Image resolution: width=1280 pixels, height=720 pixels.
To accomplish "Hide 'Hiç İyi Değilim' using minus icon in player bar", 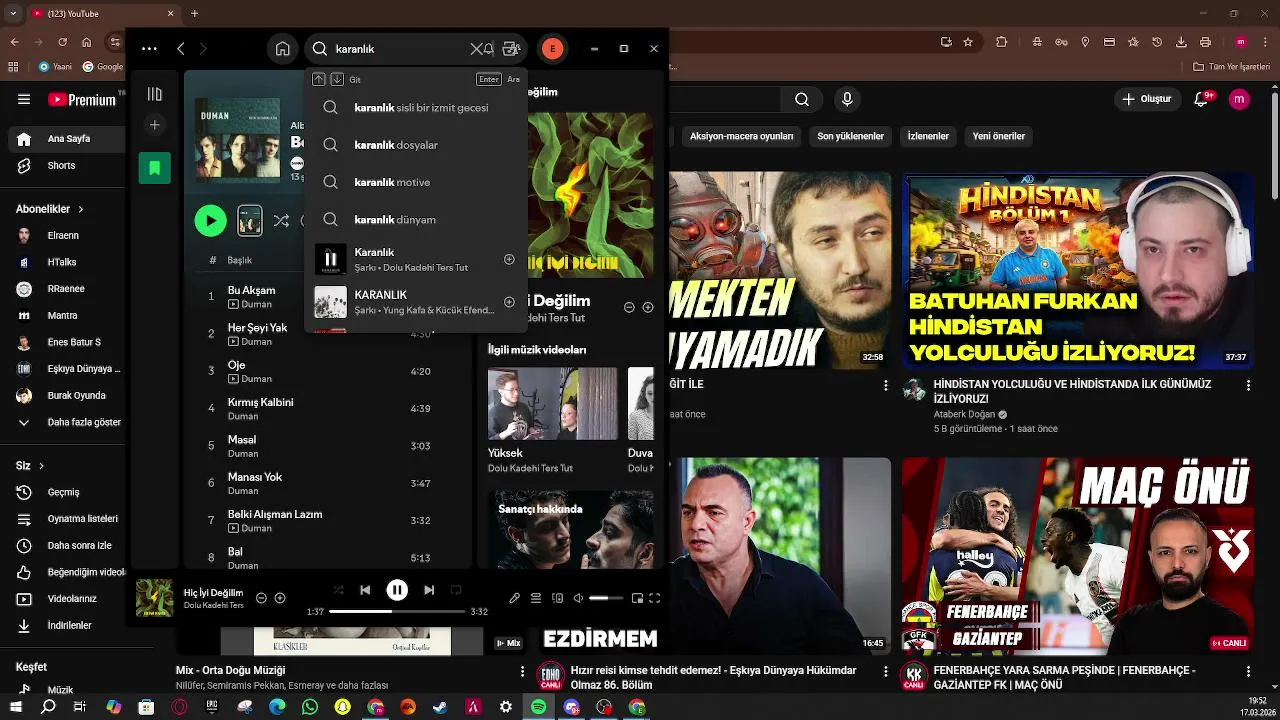I will 261,598.
